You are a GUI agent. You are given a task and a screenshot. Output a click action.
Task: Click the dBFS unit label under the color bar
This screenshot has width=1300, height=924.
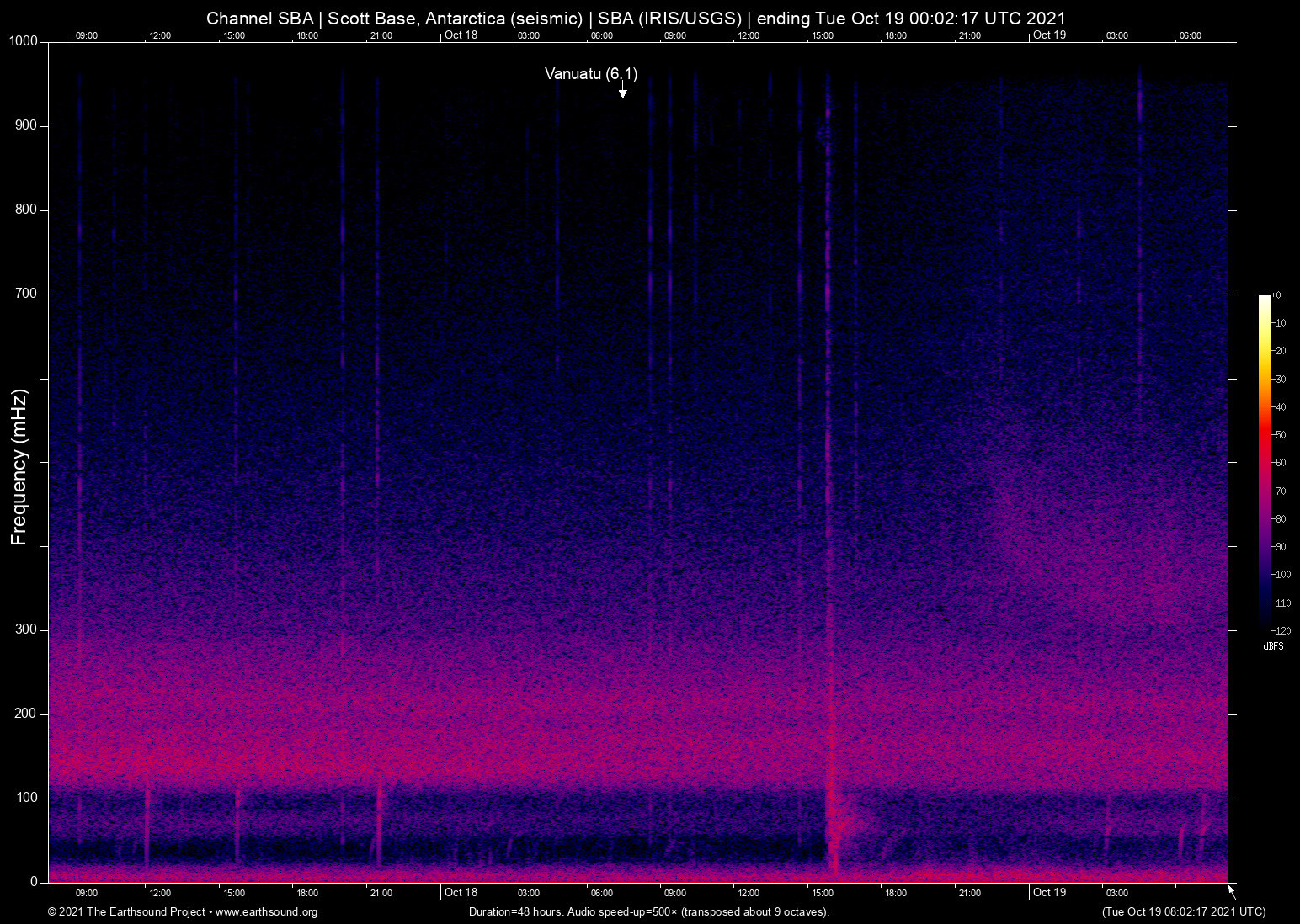point(1273,646)
